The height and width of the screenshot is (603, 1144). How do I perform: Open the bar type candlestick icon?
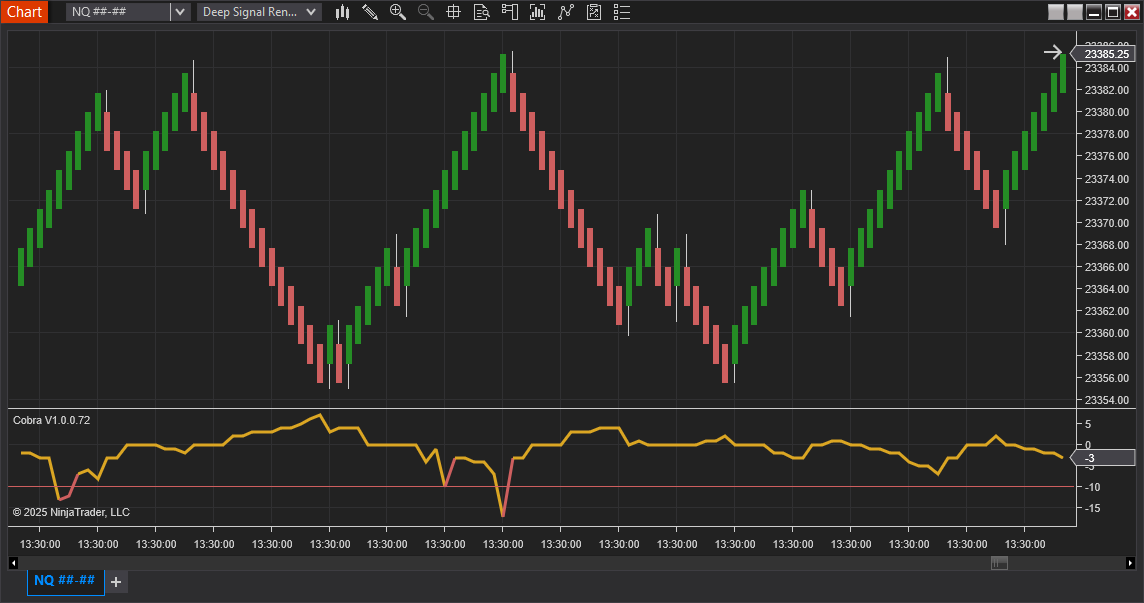pyautogui.click(x=343, y=12)
